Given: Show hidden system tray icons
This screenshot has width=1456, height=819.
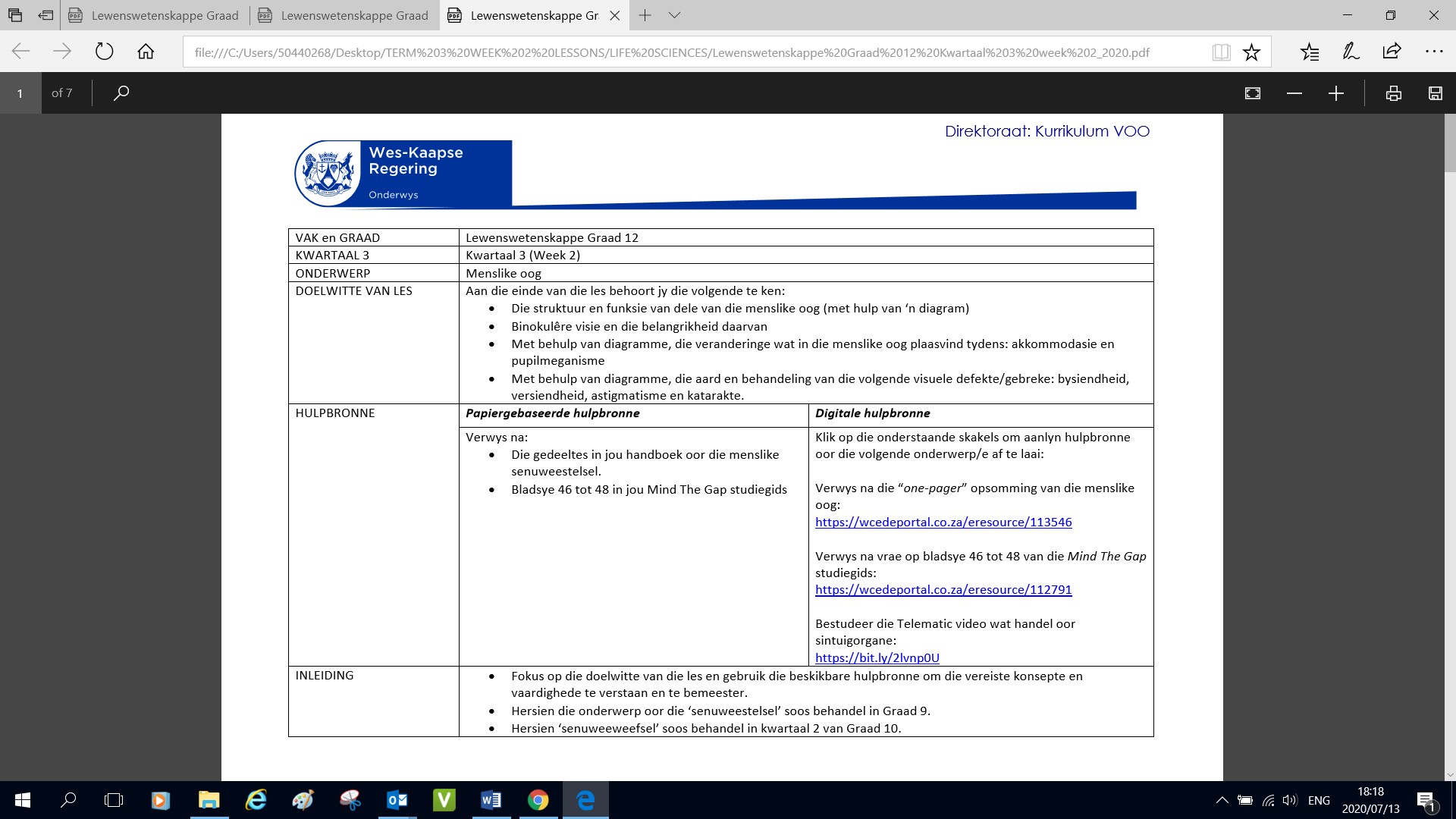Looking at the screenshot, I should point(1222,800).
